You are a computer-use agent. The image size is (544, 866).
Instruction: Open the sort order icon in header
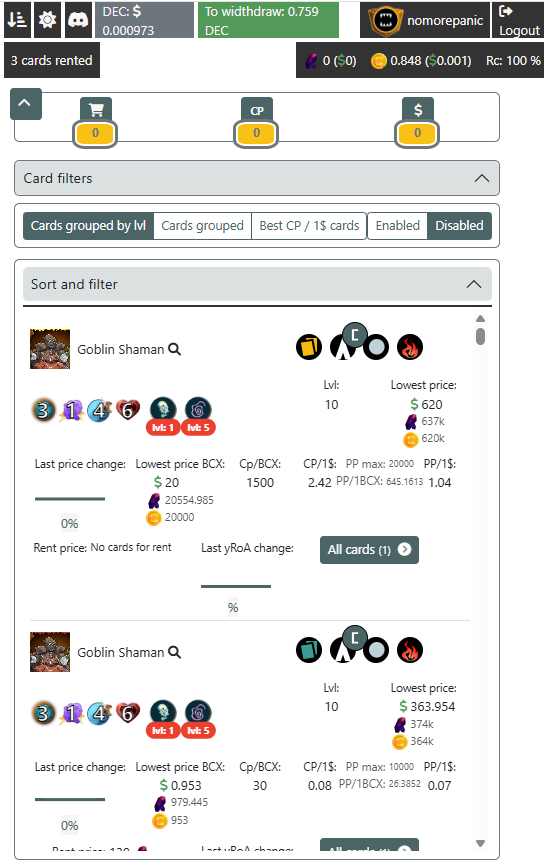17,20
